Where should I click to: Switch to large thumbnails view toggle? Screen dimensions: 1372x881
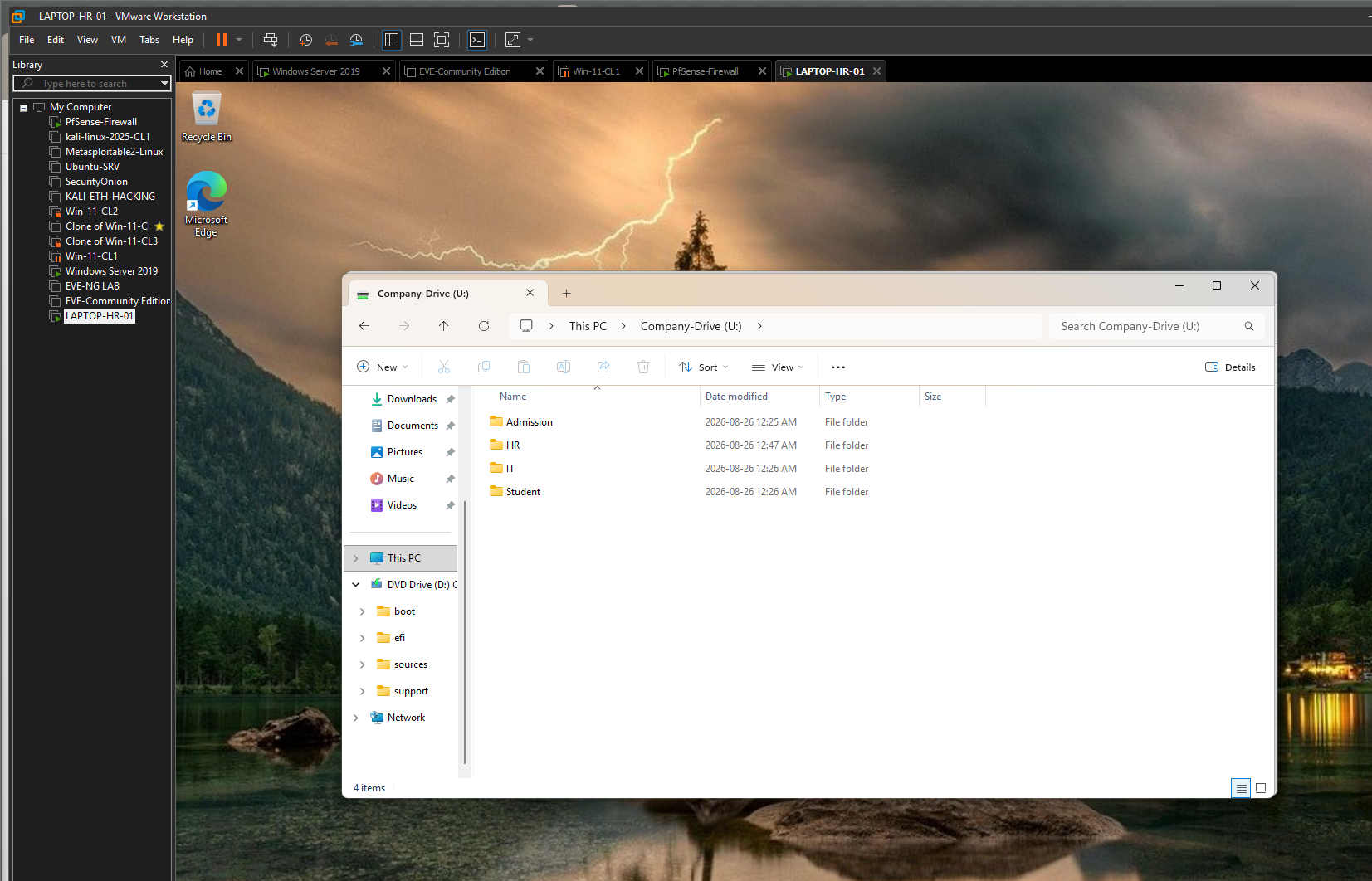click(x=1261, y=788)
